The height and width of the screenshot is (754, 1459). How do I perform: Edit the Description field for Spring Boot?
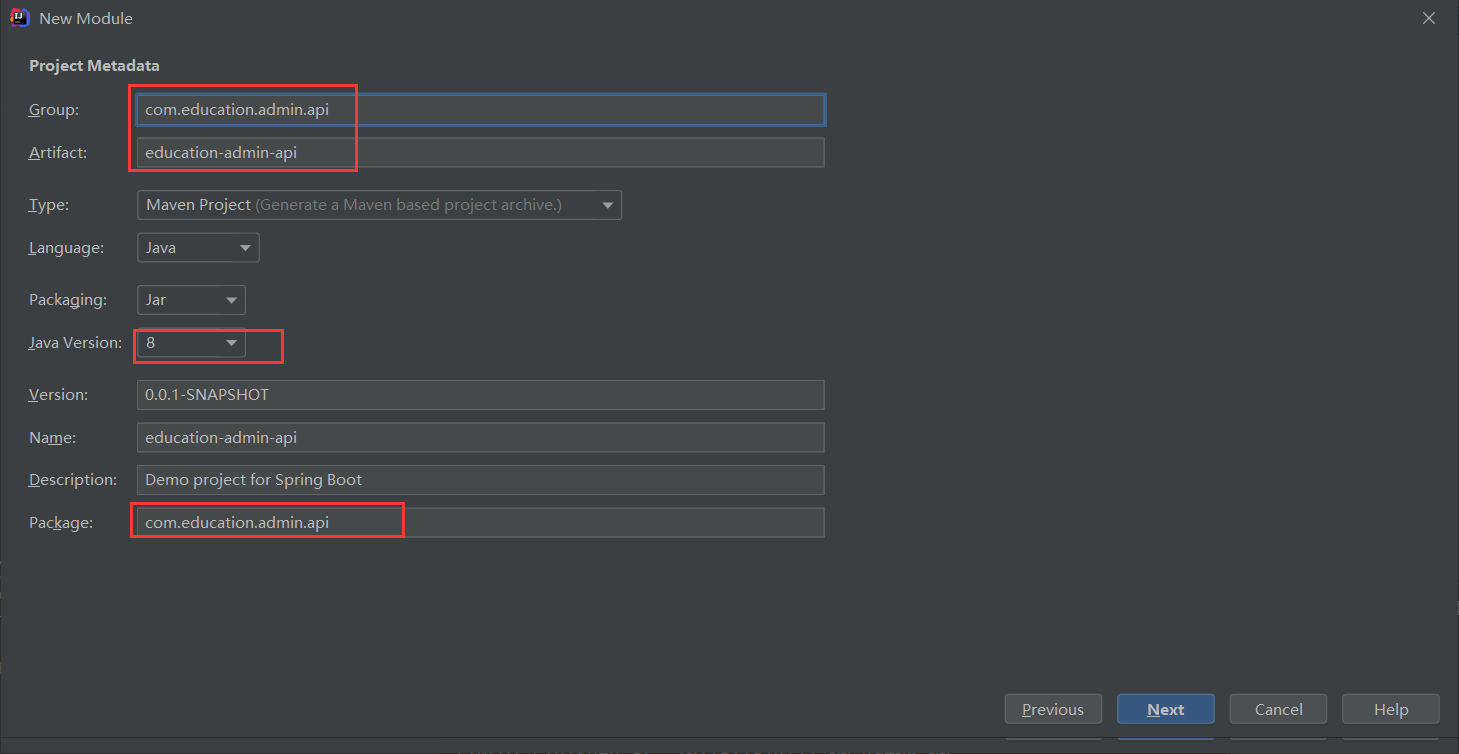(480, 480)
